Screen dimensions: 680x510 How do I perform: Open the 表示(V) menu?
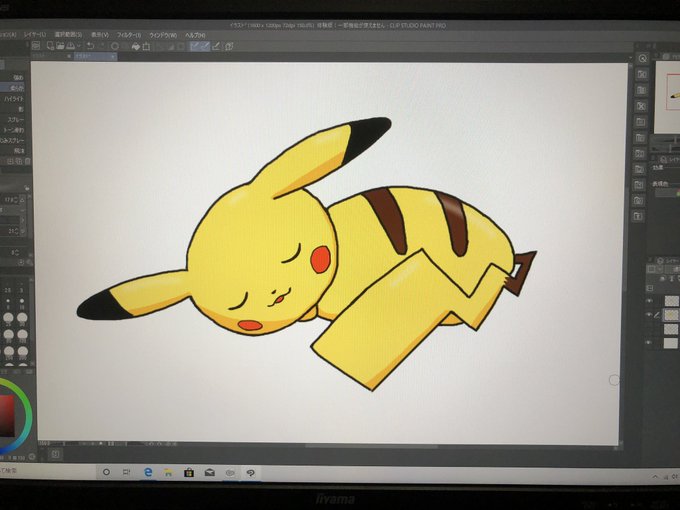coord(99,35)
